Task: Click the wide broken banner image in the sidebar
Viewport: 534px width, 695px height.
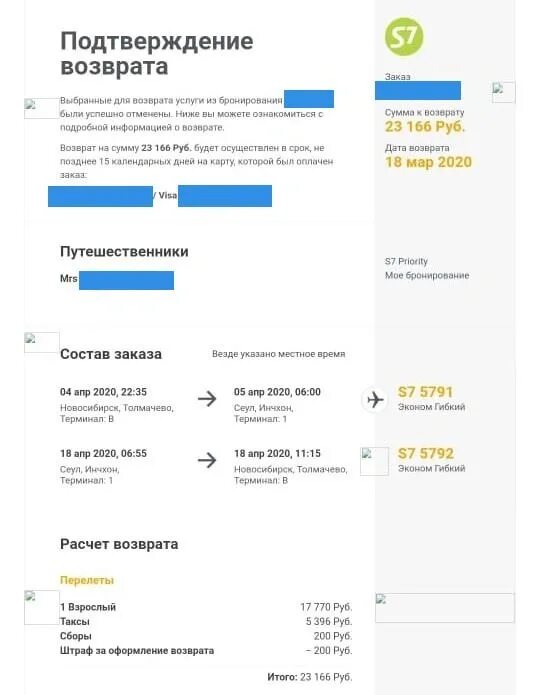Action: 444,608
